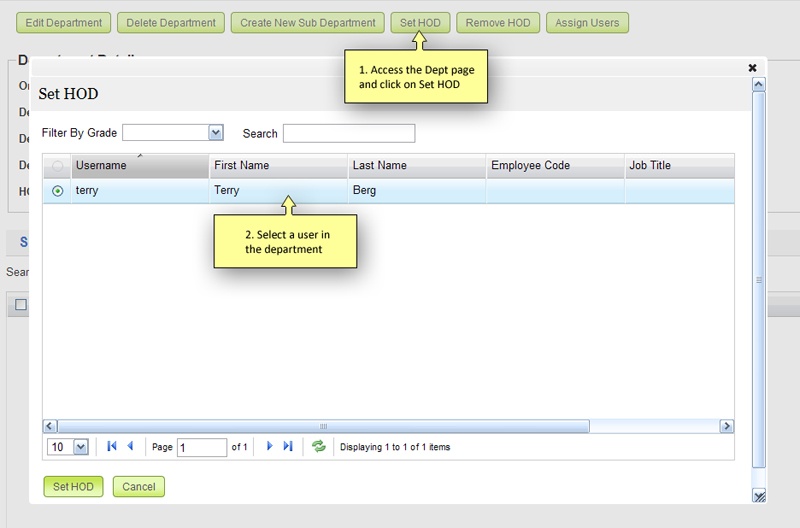Screen dimensions: 800x528
Task: Click the Assign Users button
Action: (587, 22)
